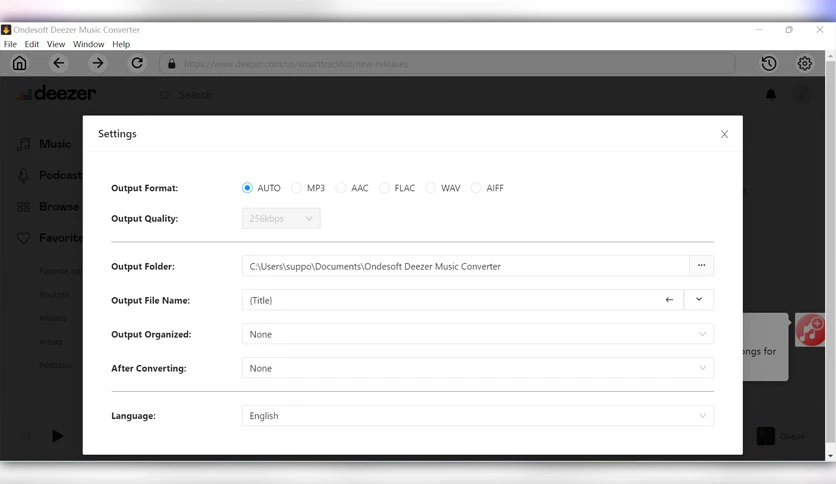Open the View menu
Screen dimensions: 836x484
[x=55, y=44]
